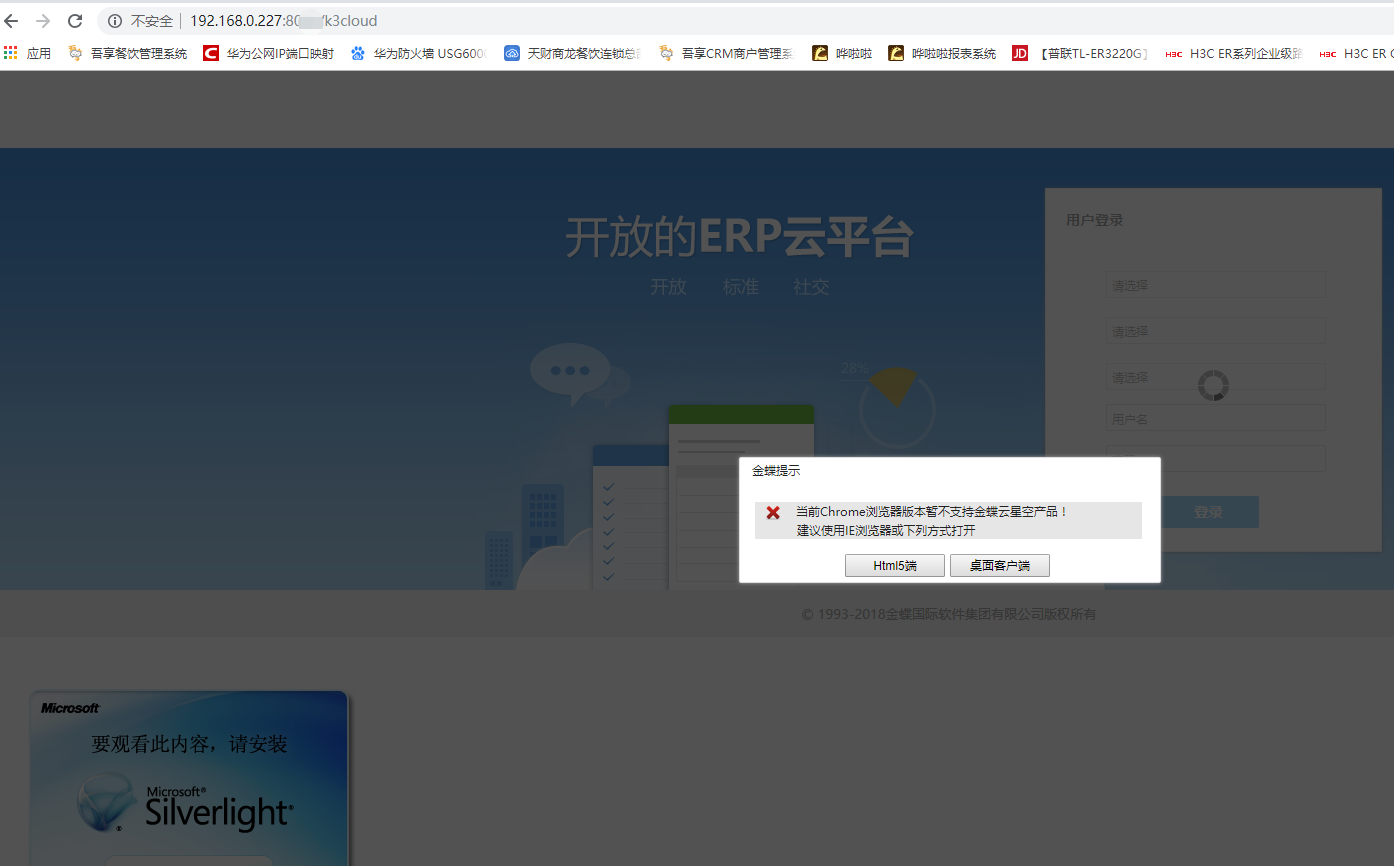
Task: Choose the 桌面客户端 button in the dialog
Action: click(x=1000, y=566)
